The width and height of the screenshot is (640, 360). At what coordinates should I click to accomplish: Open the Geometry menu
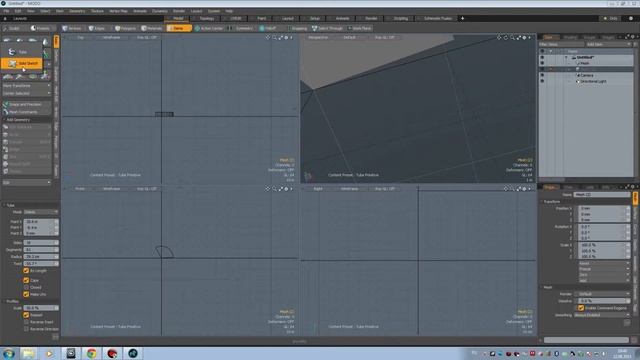(77, 11)
